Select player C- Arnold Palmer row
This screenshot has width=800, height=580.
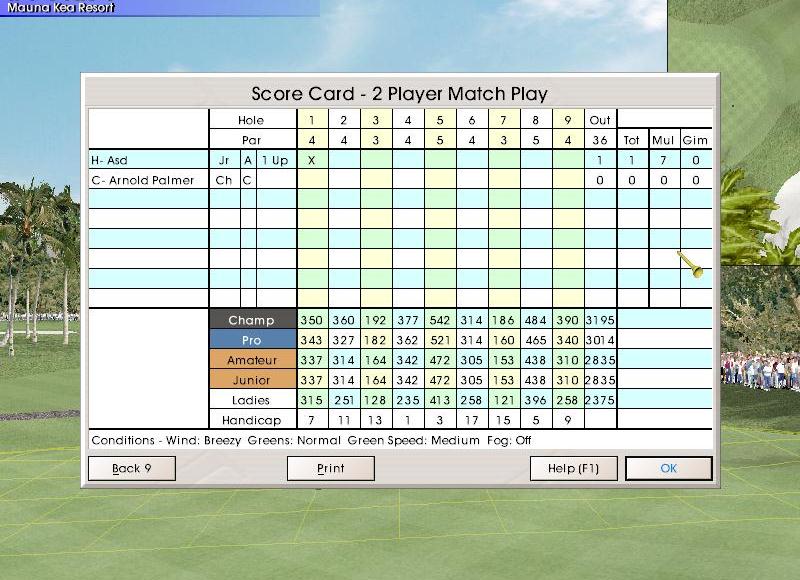click(148, 180)
